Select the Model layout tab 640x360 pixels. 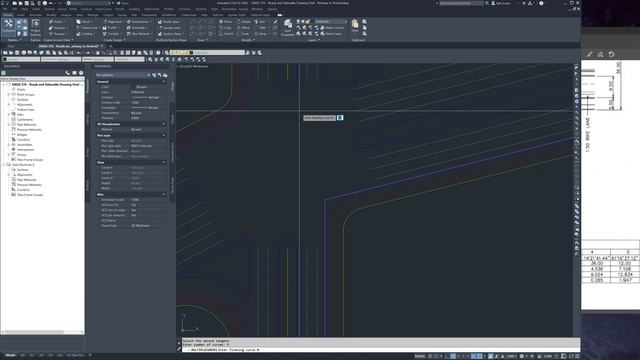pos(10,356)
